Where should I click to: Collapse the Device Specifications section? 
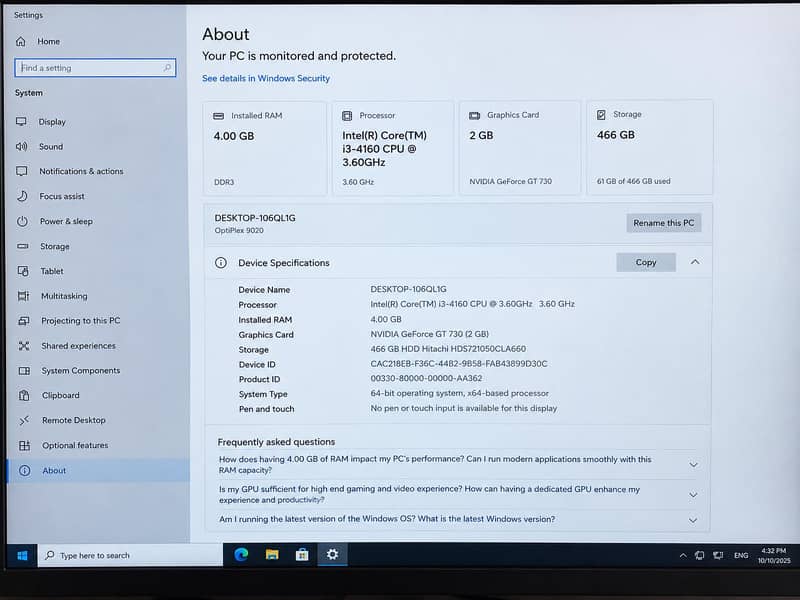[695, 262]
